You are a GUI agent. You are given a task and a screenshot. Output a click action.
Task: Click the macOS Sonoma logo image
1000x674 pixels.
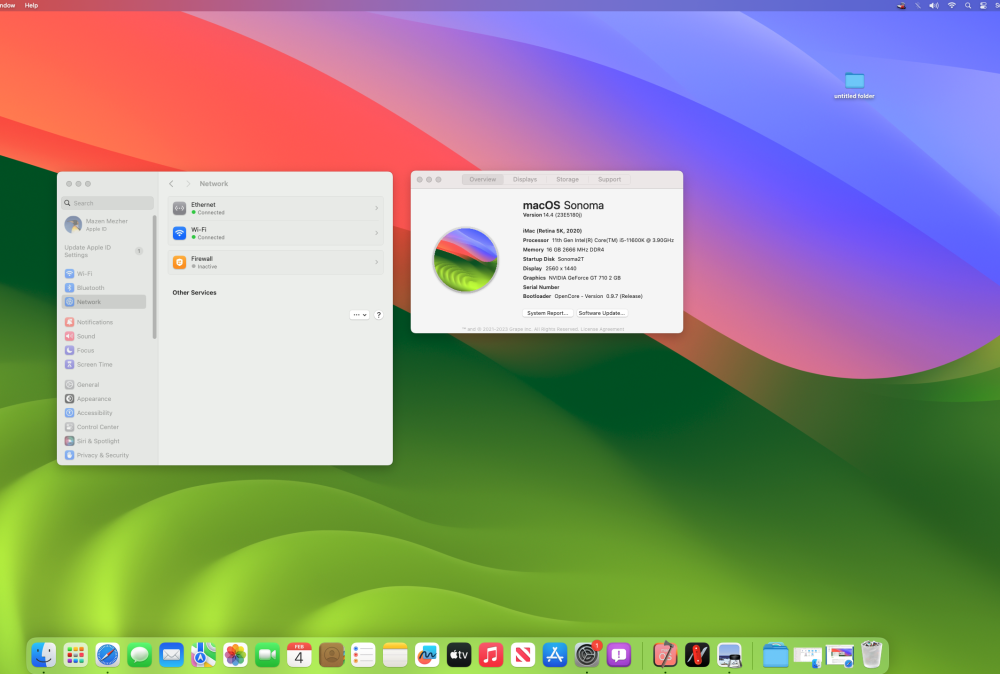[466, 260]
